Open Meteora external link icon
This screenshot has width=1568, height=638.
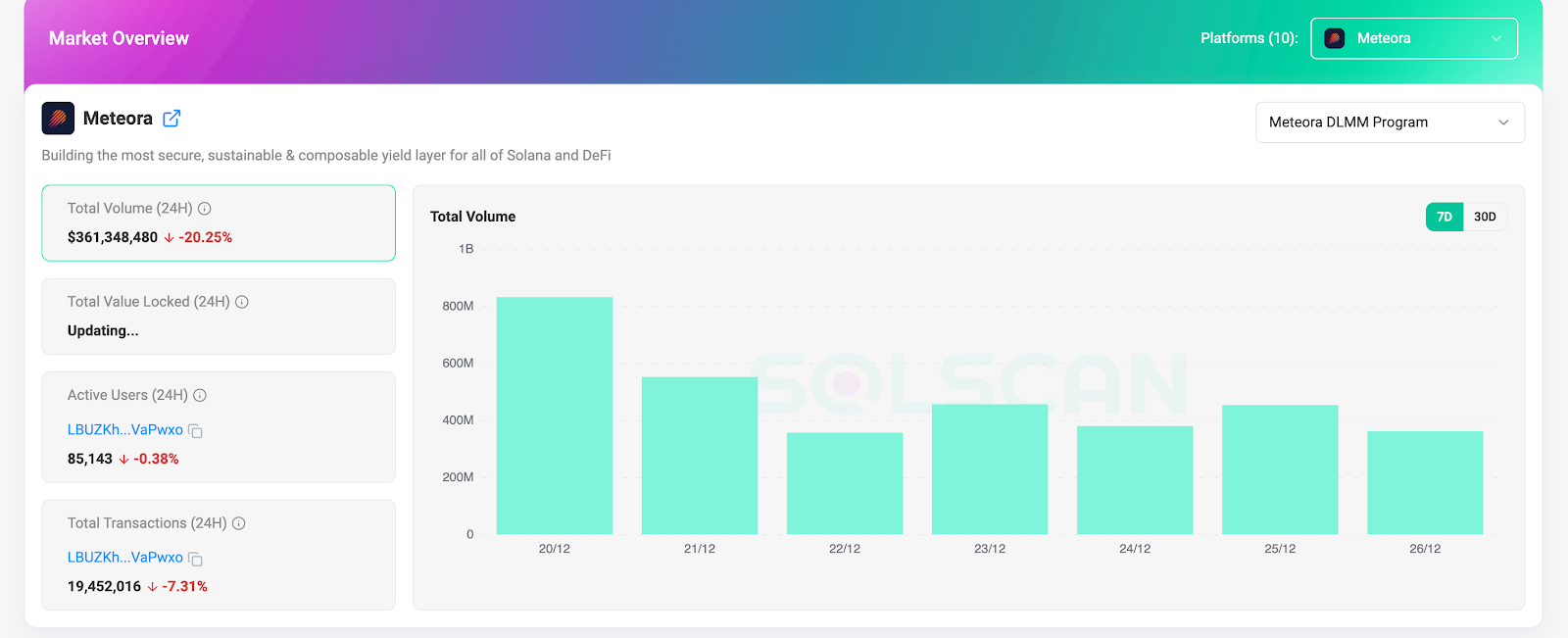coord(171,119)
